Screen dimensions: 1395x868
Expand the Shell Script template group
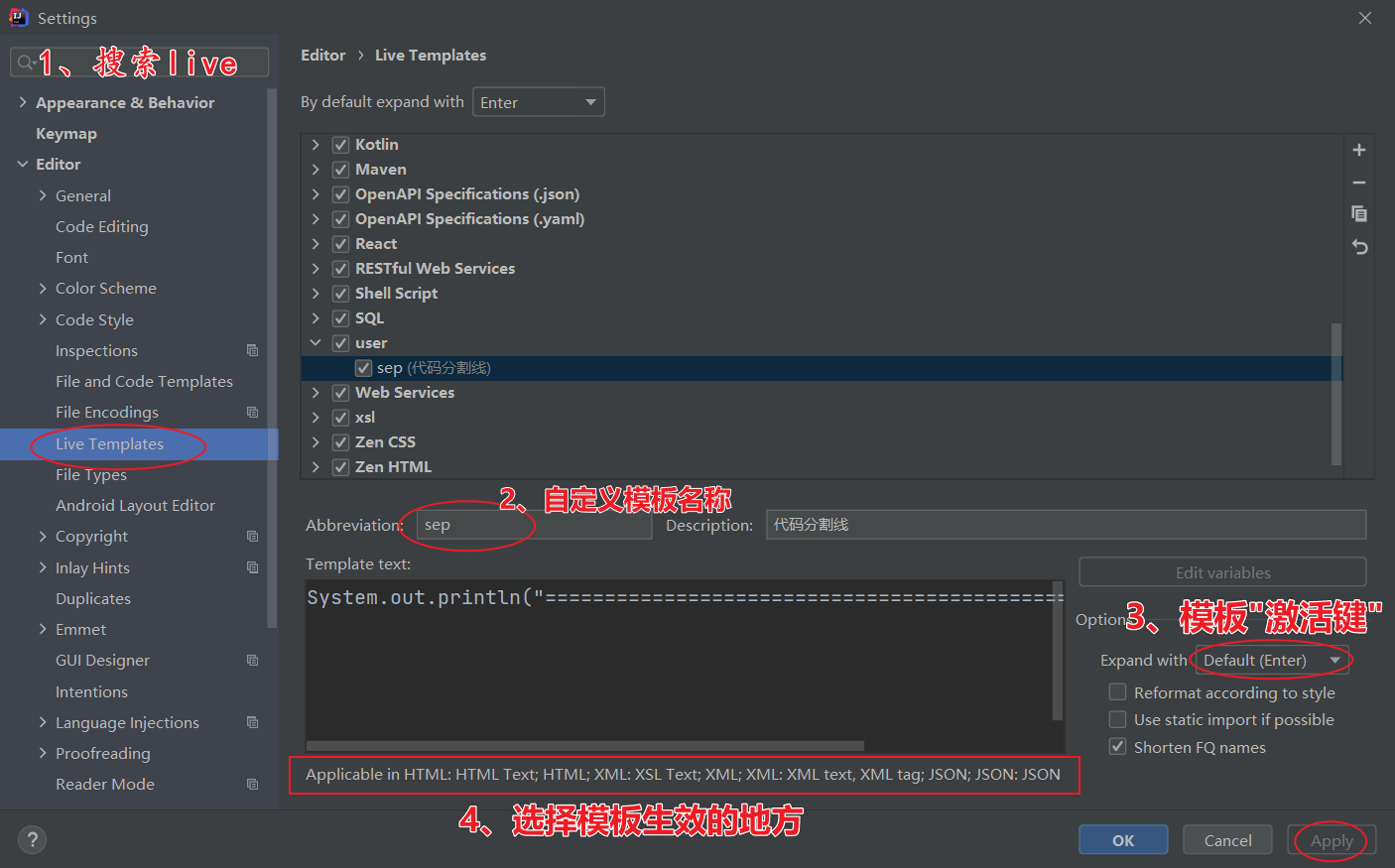click(x=316, y=294)
